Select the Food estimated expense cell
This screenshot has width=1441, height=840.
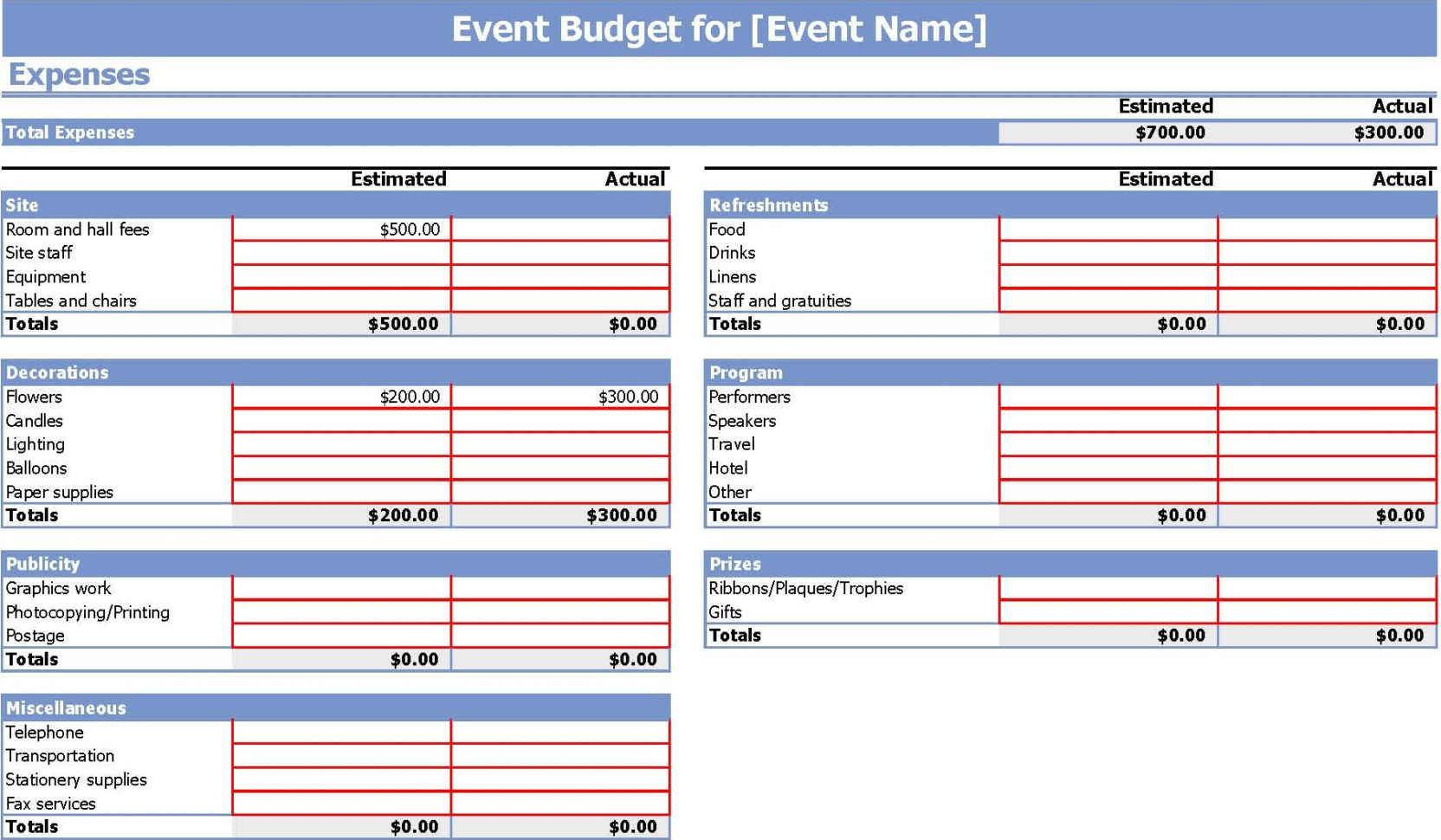click(1108, 229)
